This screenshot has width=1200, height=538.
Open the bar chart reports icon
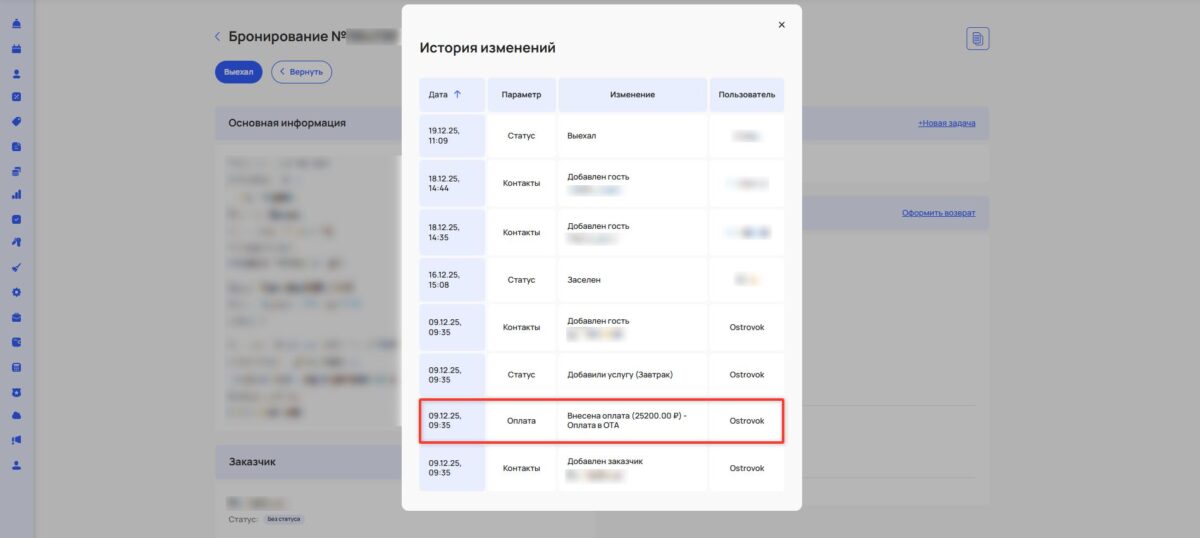point(17,195)
